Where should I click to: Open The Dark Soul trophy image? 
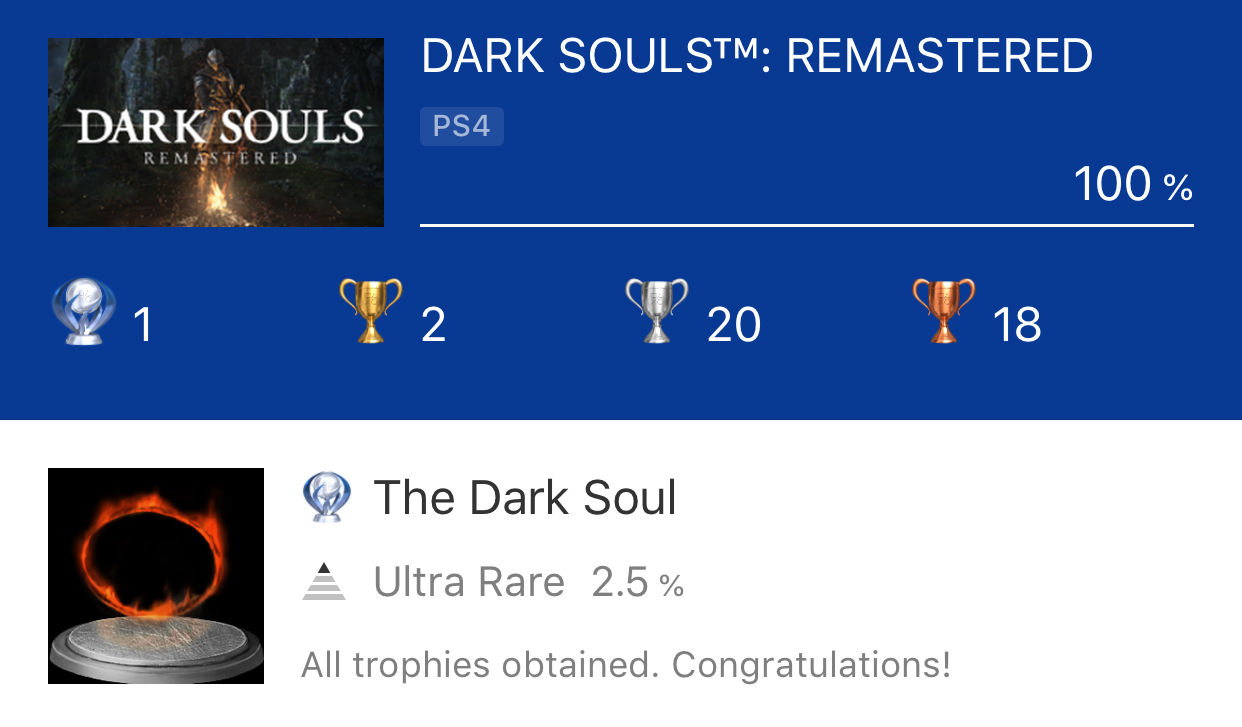point(156,576)
